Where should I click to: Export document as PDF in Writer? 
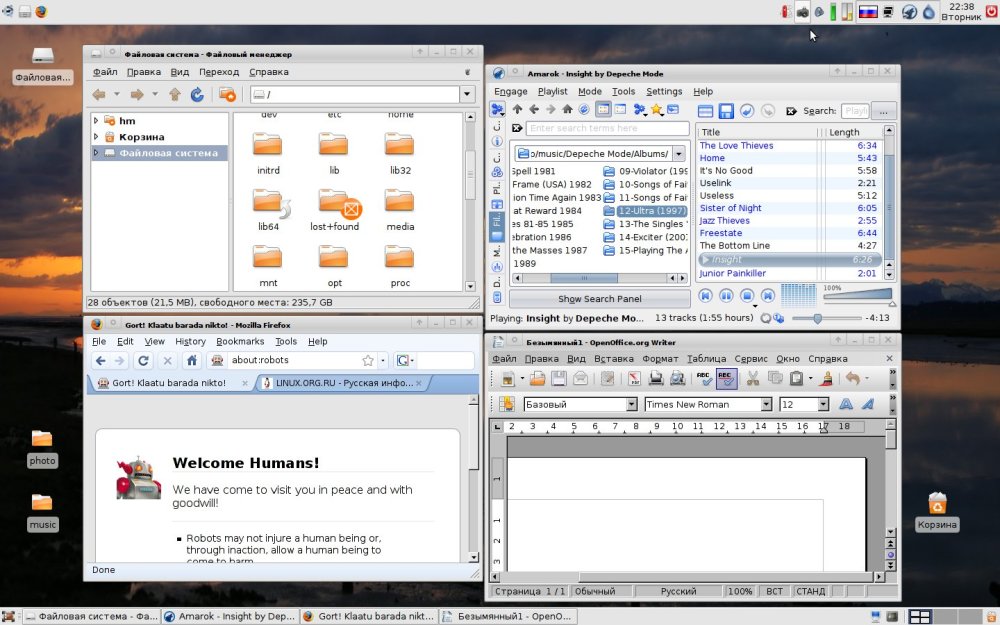click(634, 379)
